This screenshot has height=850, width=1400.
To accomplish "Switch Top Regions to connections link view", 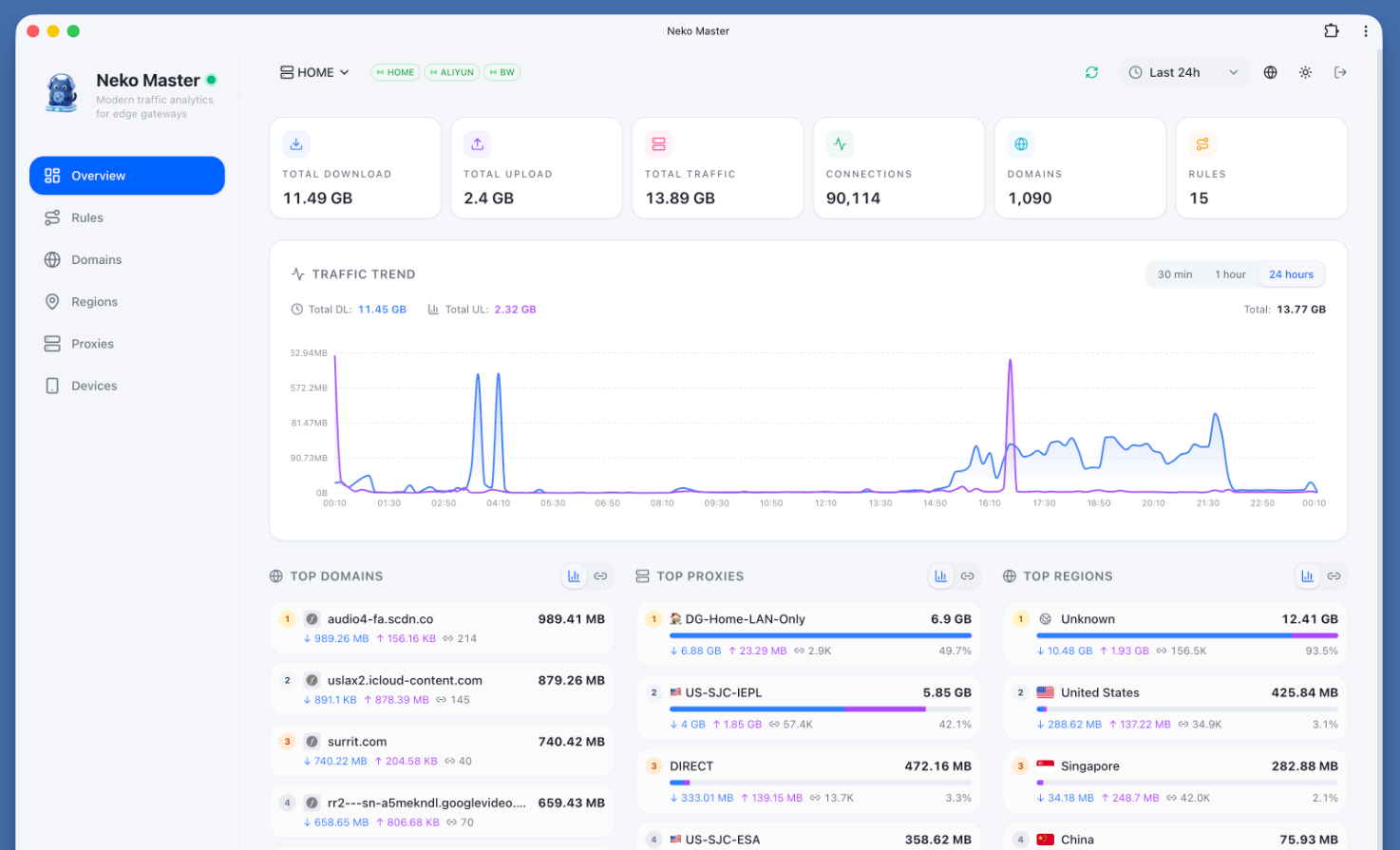I will pyautogui.click(x=1334, y=576).
